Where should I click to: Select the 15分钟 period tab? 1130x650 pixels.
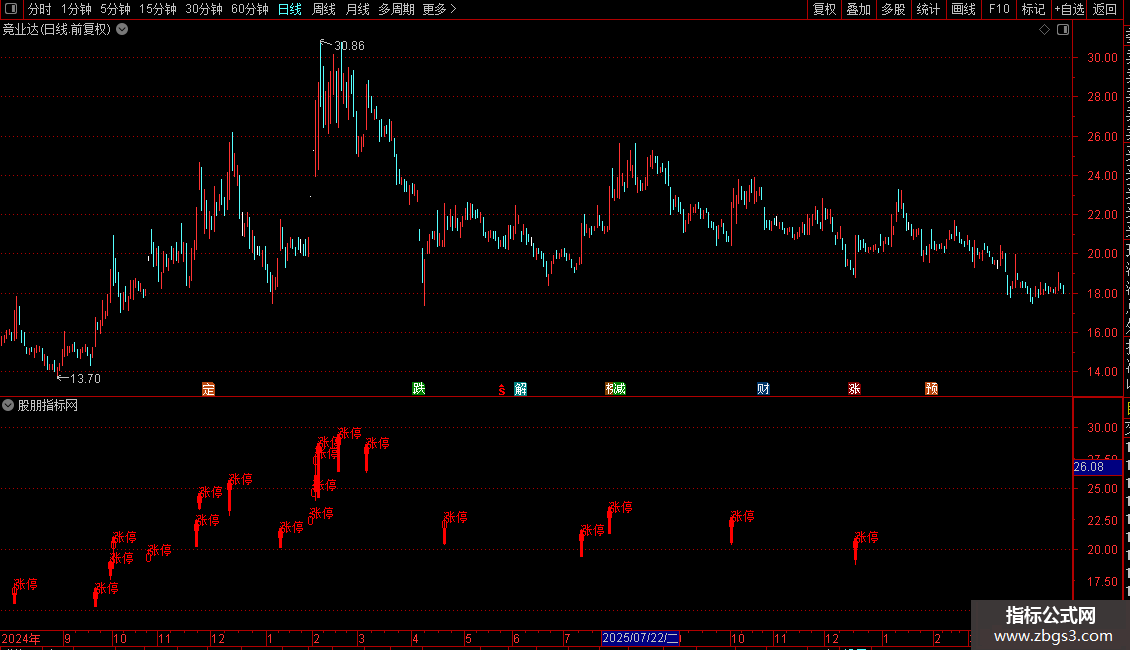click(x=158, y=9)
